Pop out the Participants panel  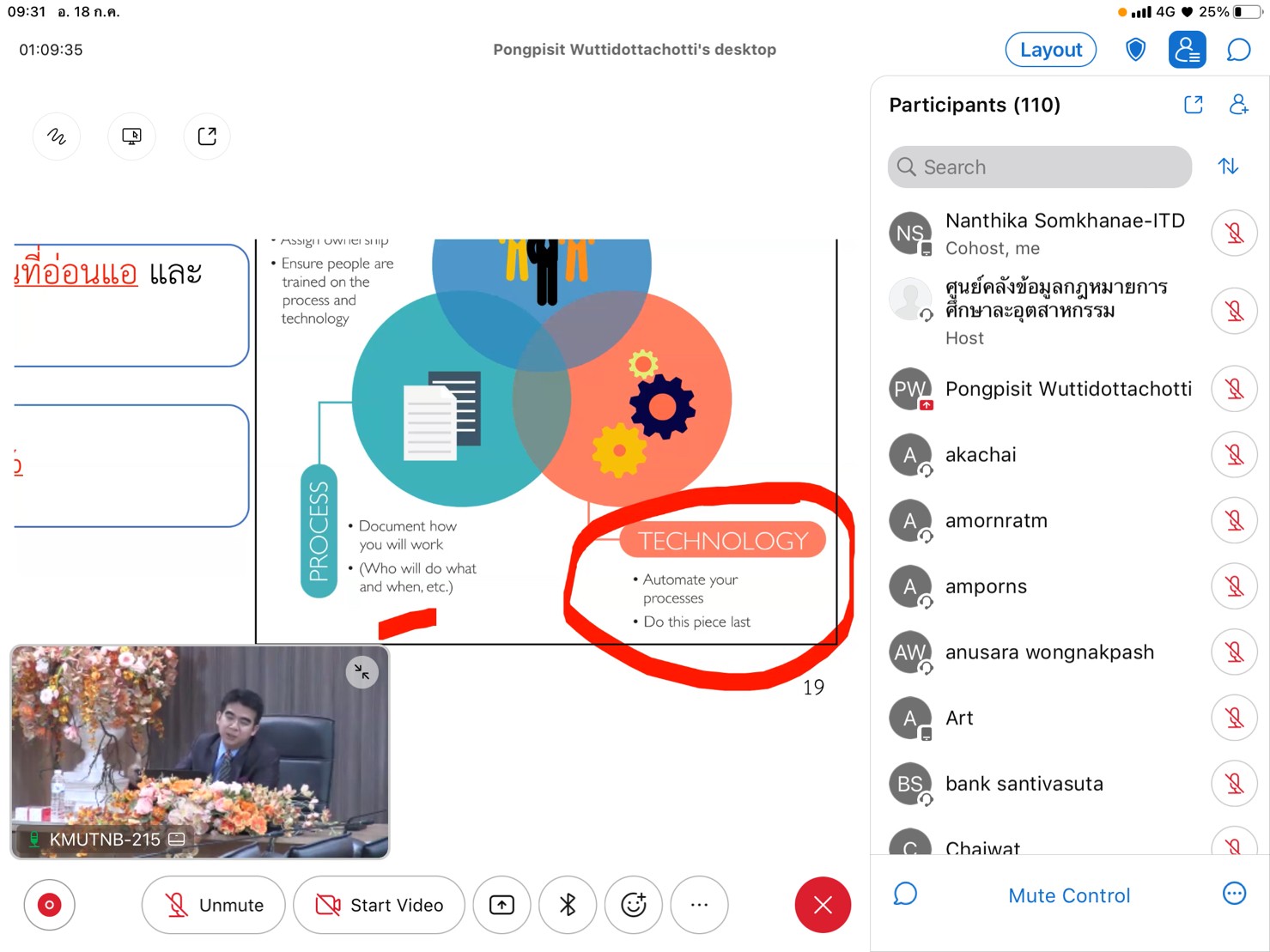pos(1194,105)
